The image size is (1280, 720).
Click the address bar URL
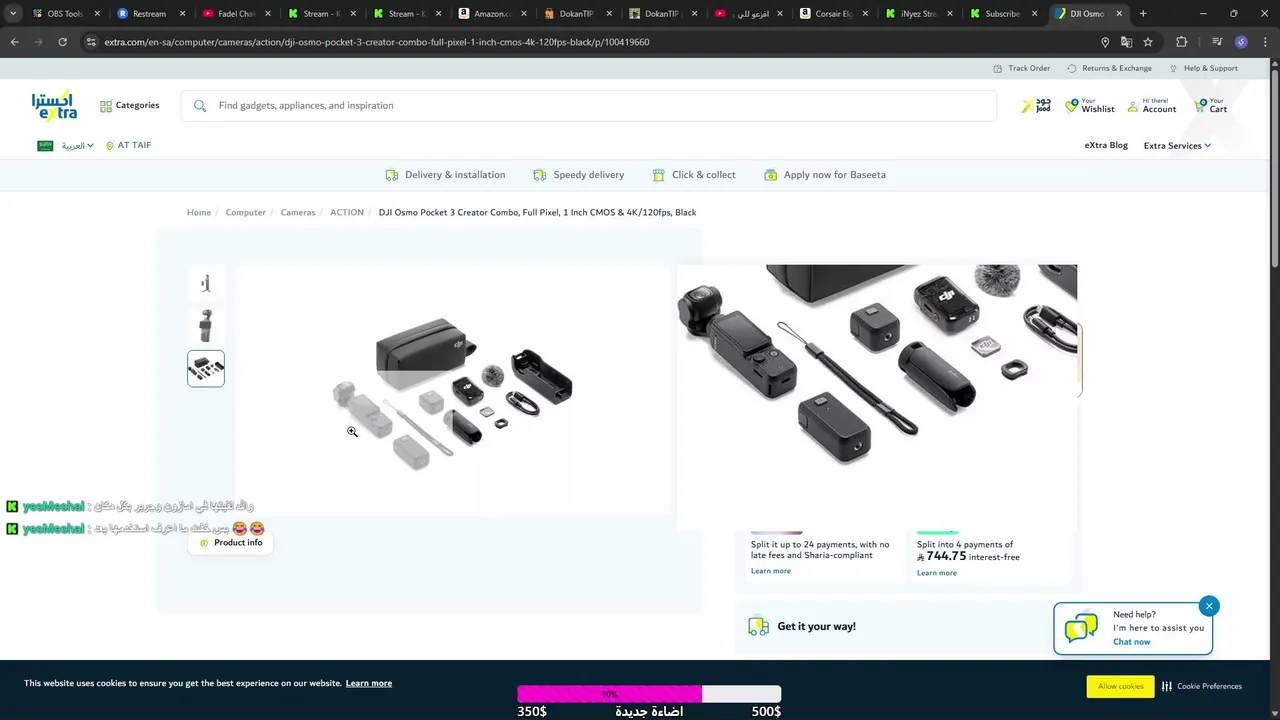[377, 42]
